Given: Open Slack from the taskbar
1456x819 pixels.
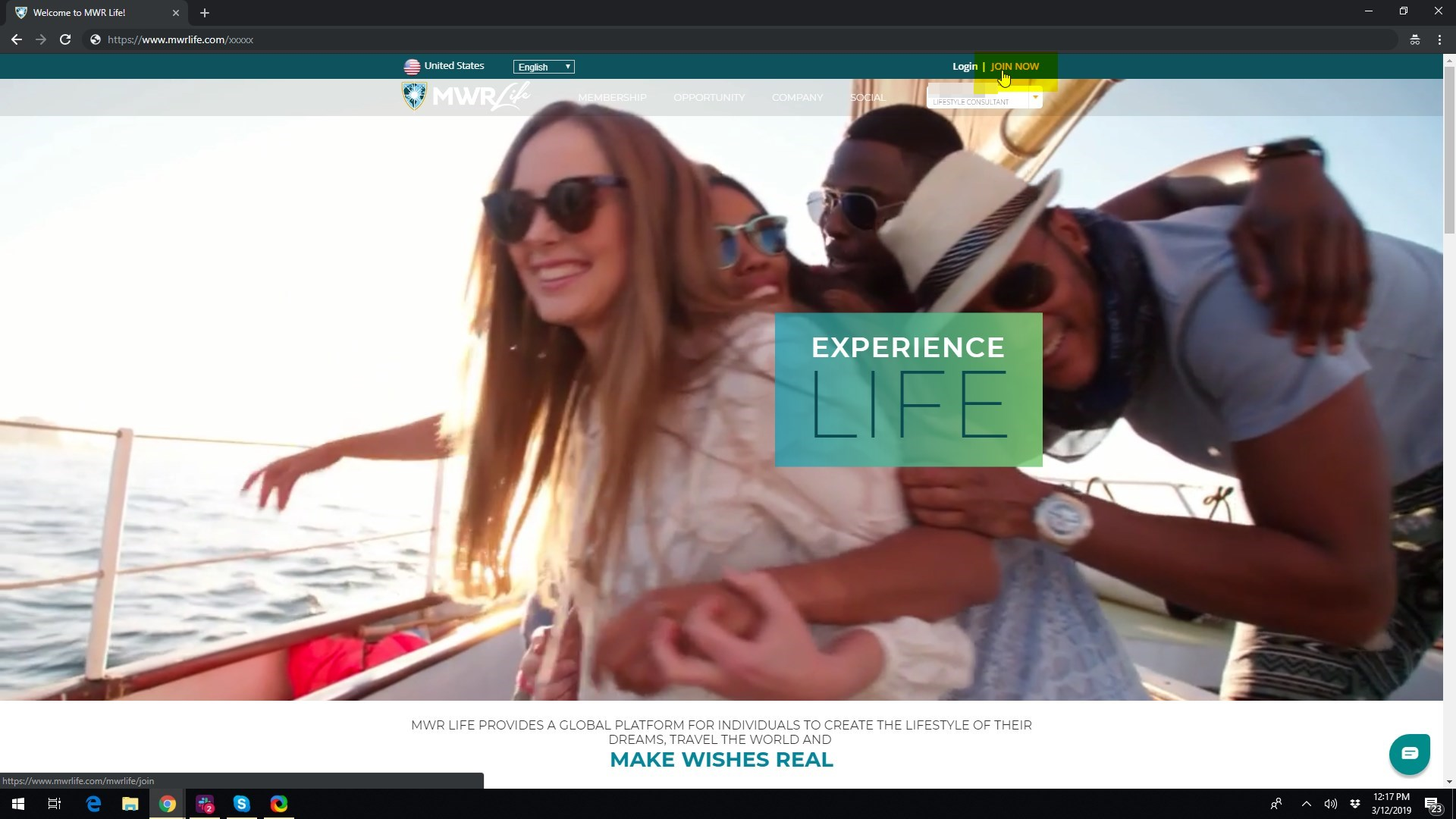Looking at the screenshot, I should (205, 804).
